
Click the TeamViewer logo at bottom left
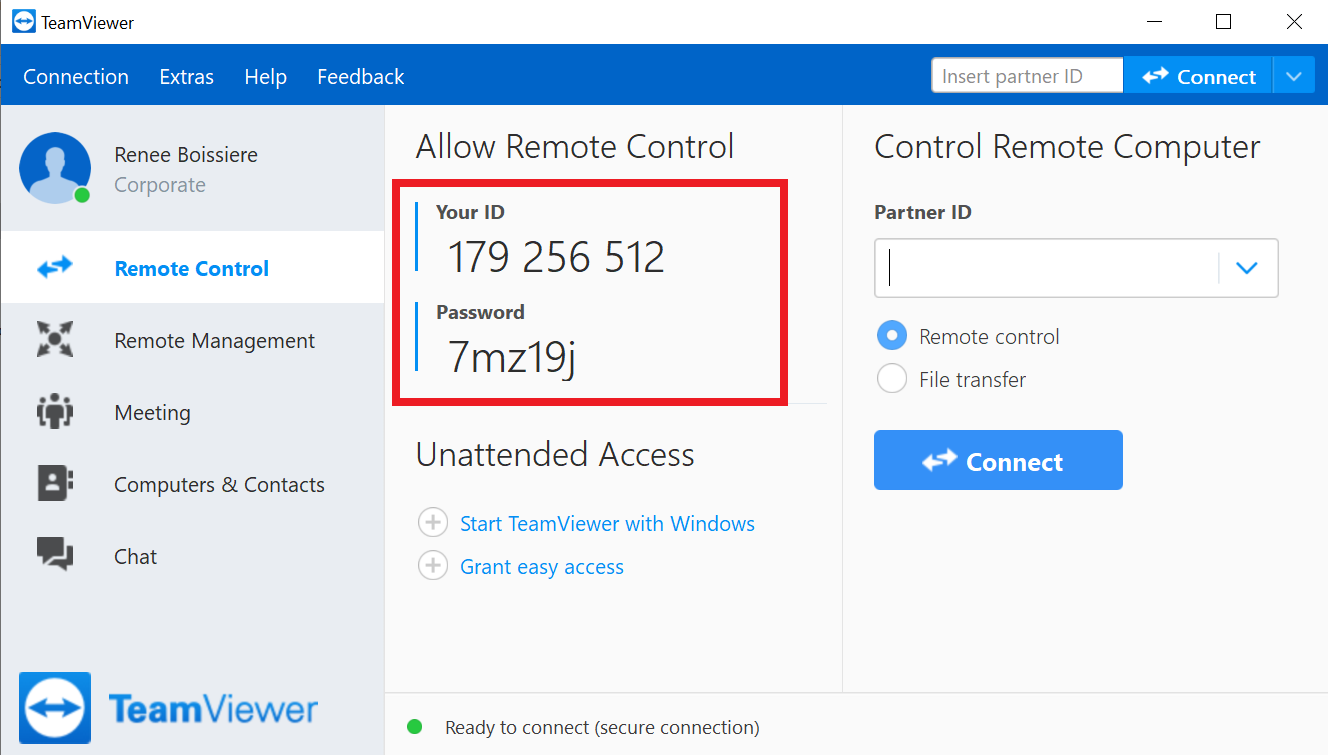click(55, 708)
